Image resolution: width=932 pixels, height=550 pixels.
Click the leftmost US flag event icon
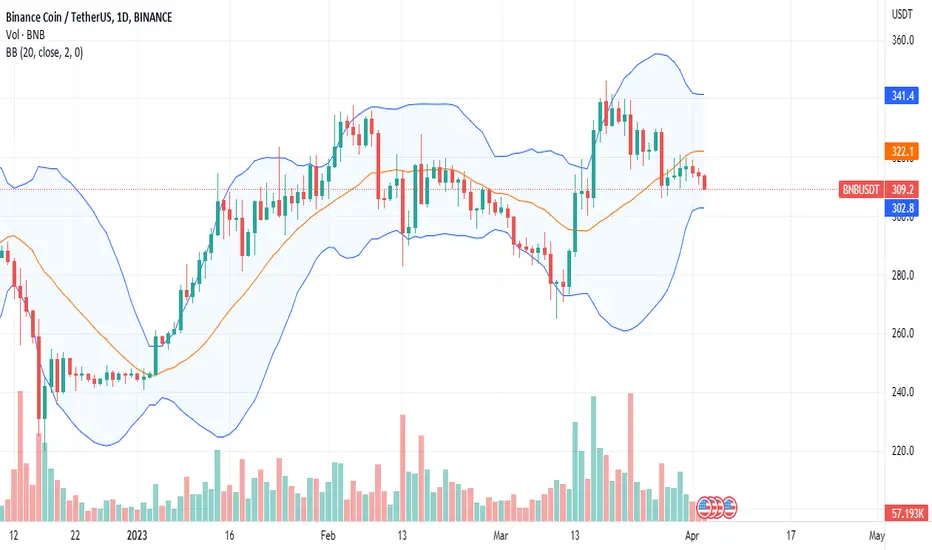point(704,508)
